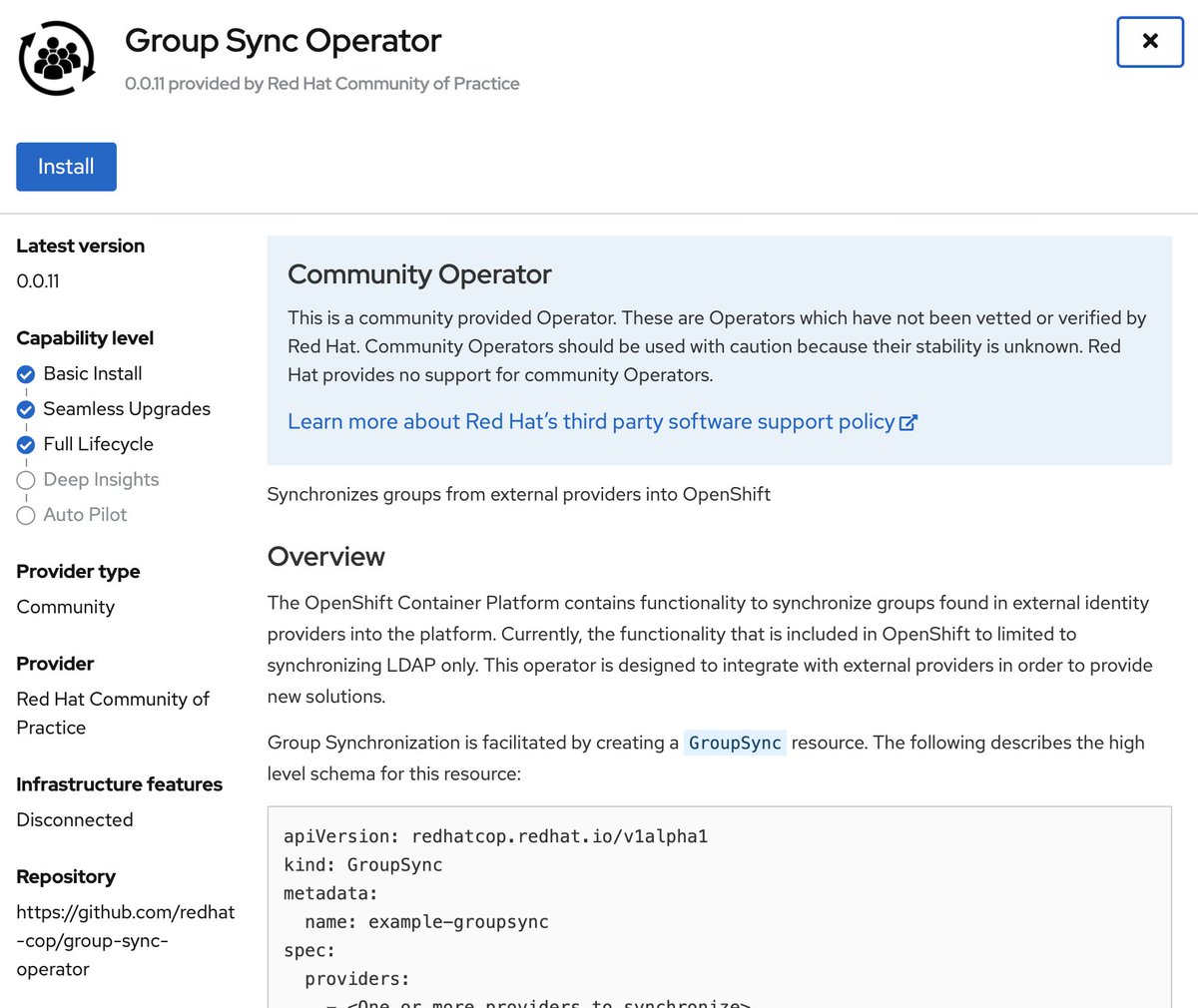Image resolution: width=1198 pixels, height=1008 pixels.
Task: Click the Seamless Upgrades checkmark icon
Action: click(26, 409)
